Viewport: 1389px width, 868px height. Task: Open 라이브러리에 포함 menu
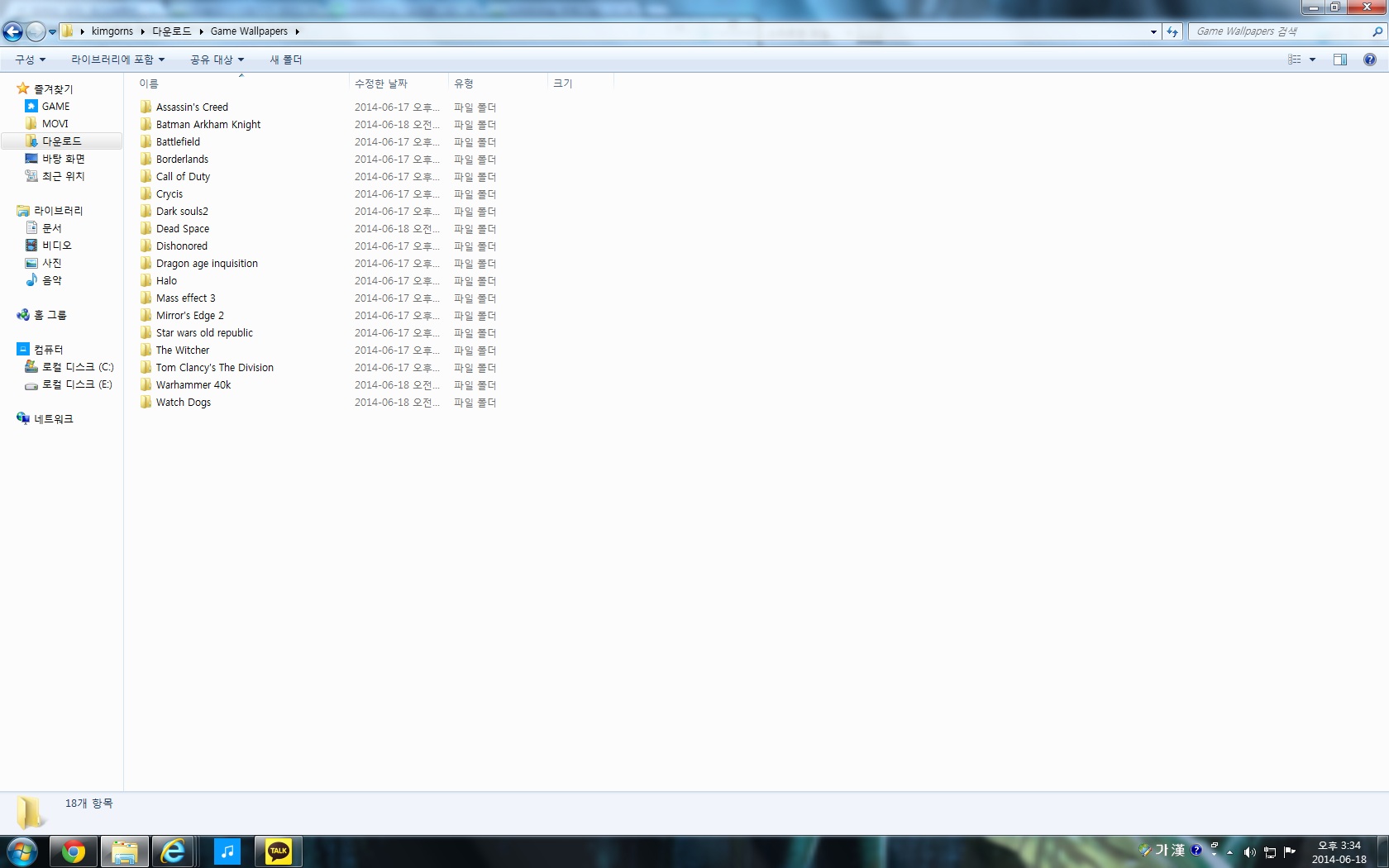coord(117,60)
